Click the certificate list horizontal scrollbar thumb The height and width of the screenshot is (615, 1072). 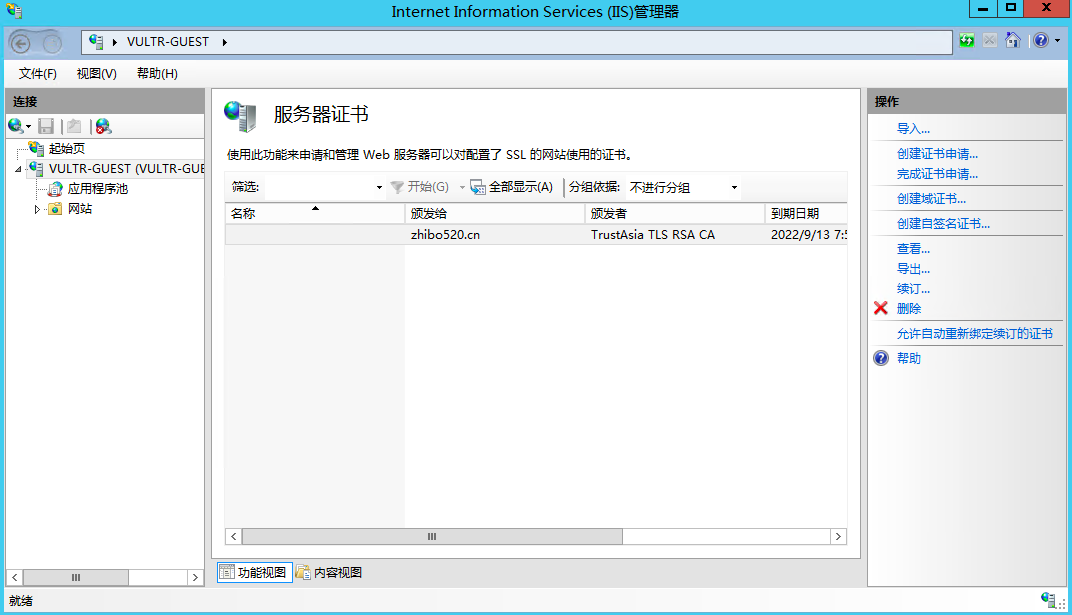432,536
